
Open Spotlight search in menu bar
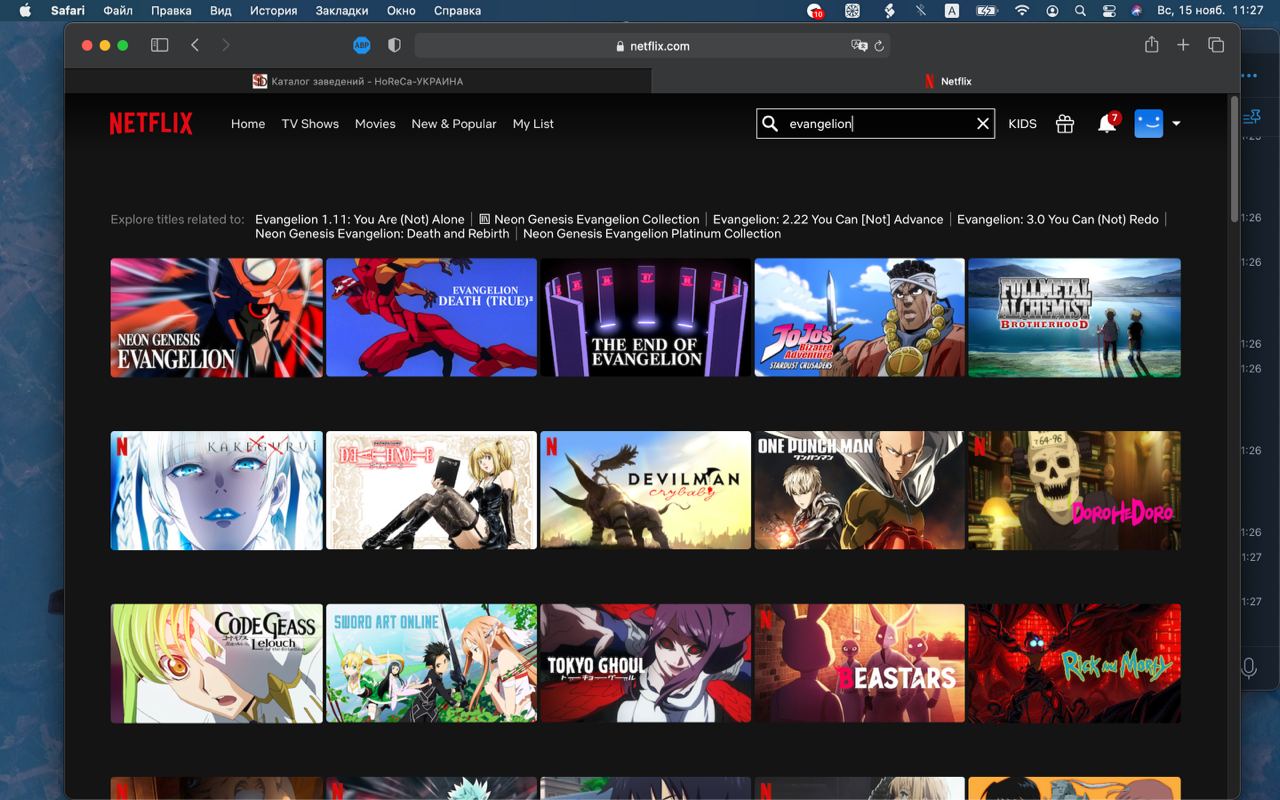pos(1080,10)
